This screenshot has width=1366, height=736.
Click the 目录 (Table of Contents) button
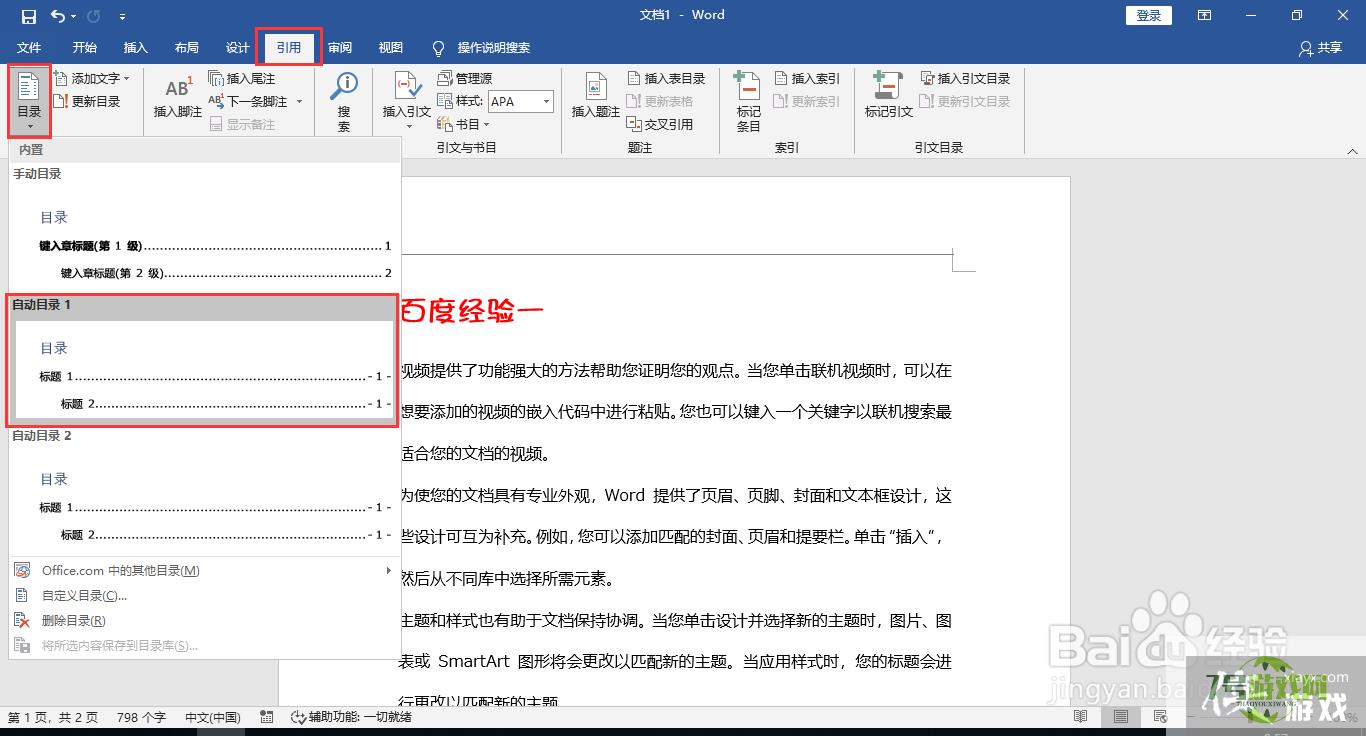[x=29, y=100]
